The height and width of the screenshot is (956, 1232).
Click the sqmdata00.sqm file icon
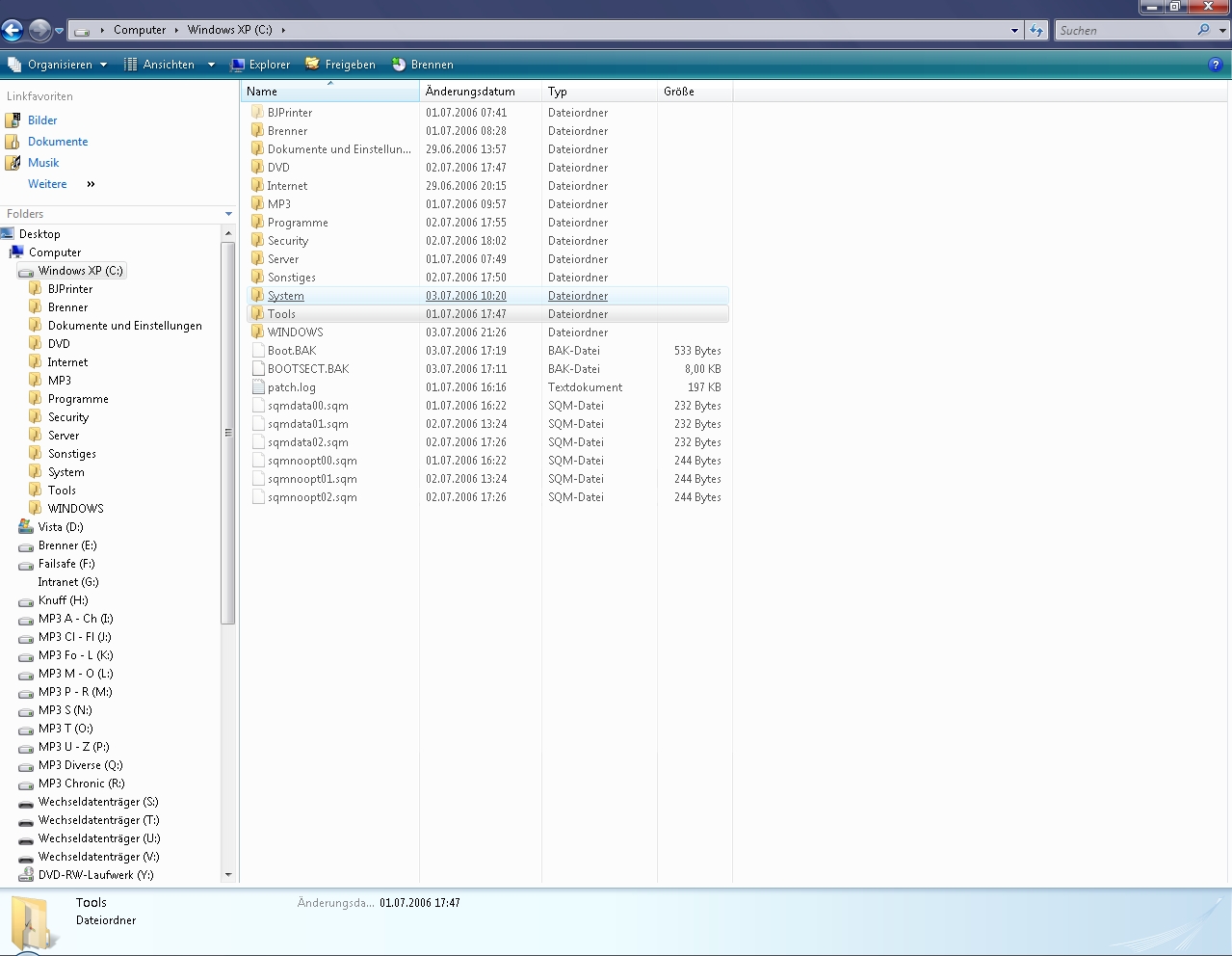[x=258, y=405]
